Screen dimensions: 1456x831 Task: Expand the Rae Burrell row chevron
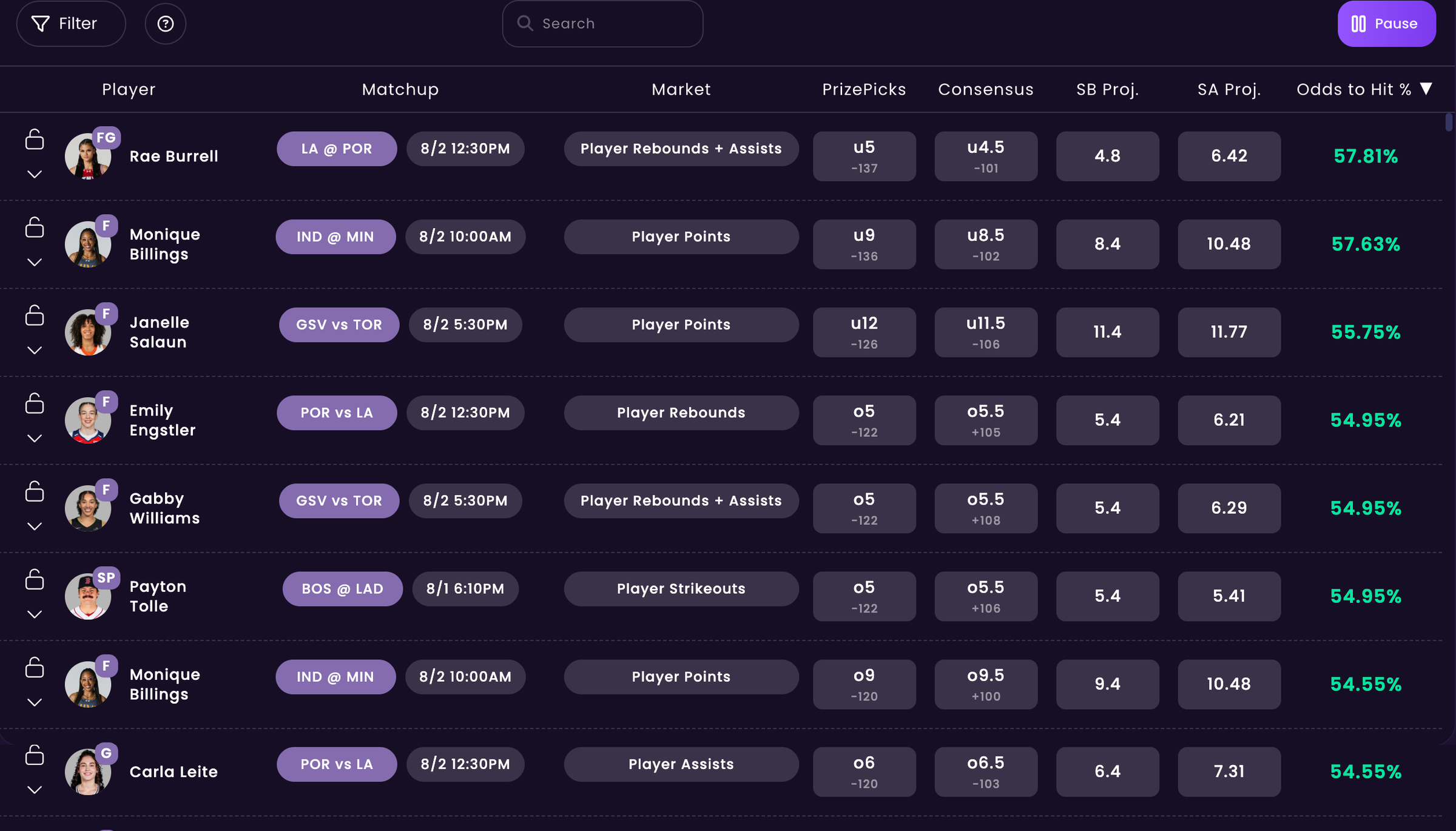(35, 174)
